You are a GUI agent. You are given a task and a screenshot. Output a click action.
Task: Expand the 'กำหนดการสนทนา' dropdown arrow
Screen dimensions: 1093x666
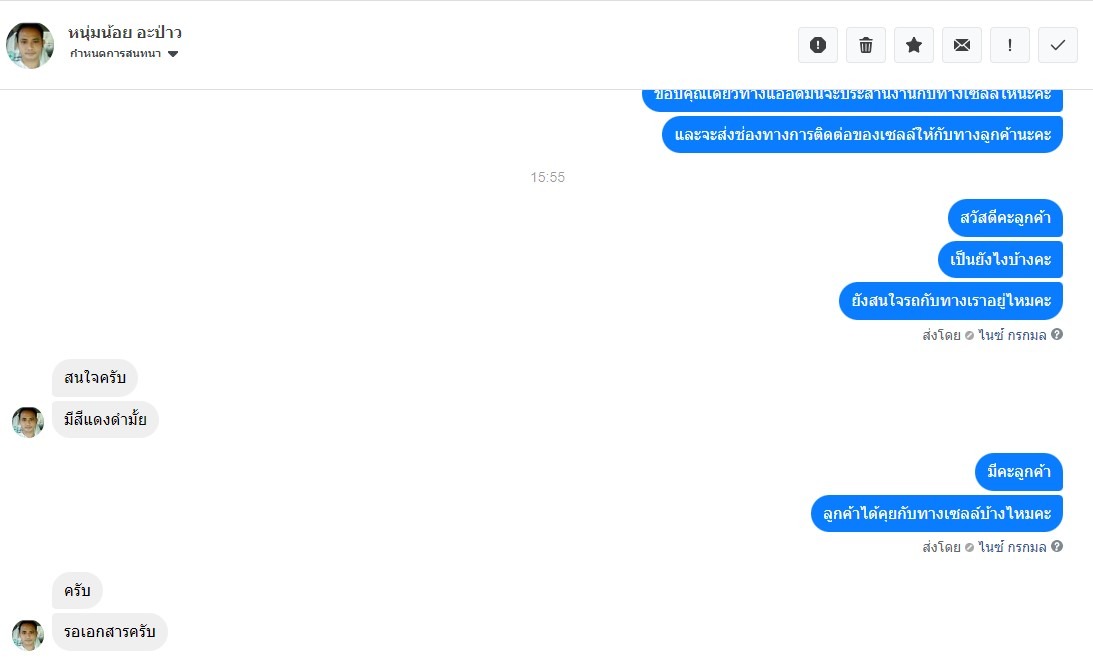tap(173, 54)
